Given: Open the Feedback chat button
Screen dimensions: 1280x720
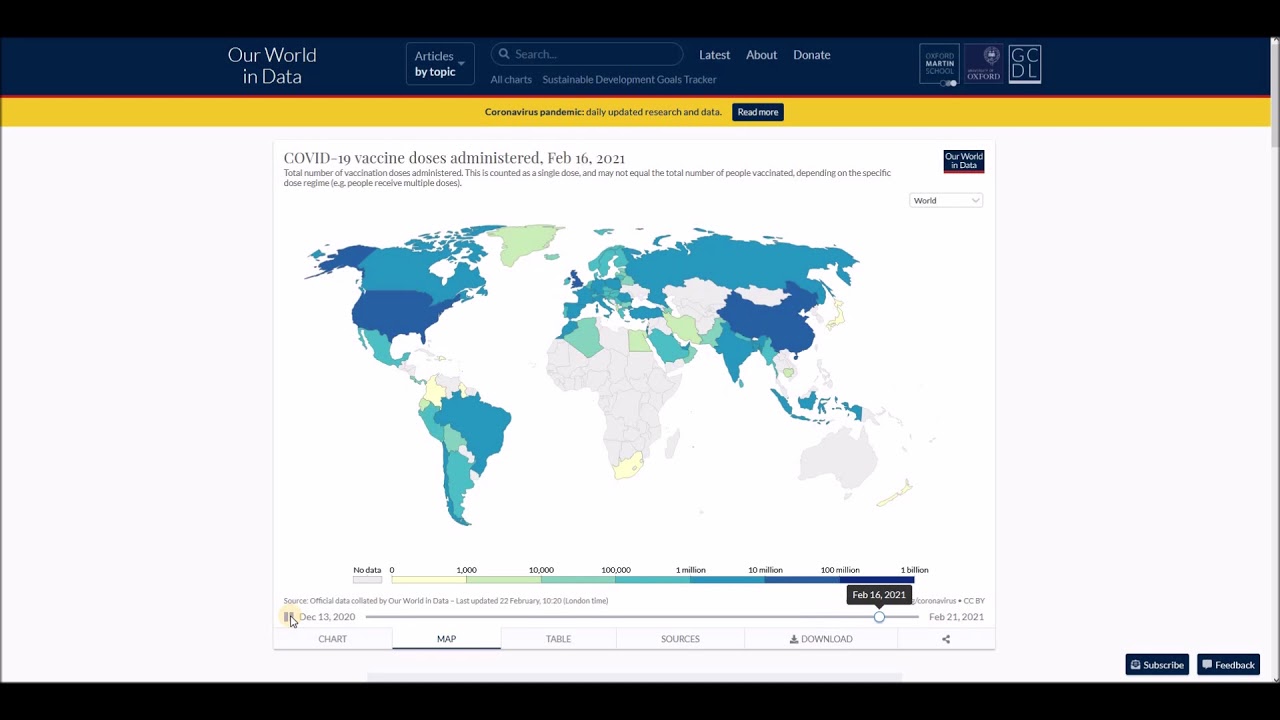Looking at the screenshot, I should tap(1228, 665).
